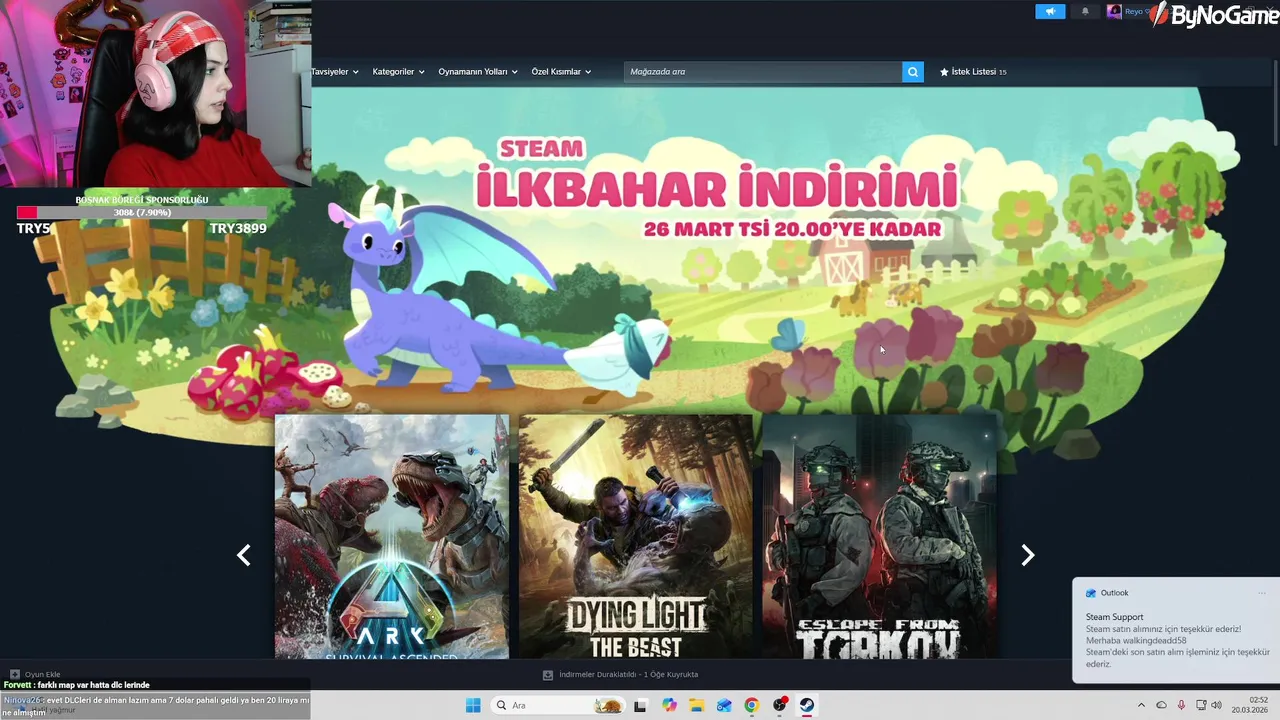This screenshot has height=720, width=1280.
Task: Open network settings tray icon
Action: pyautogui.click(x=1201, y=705)
